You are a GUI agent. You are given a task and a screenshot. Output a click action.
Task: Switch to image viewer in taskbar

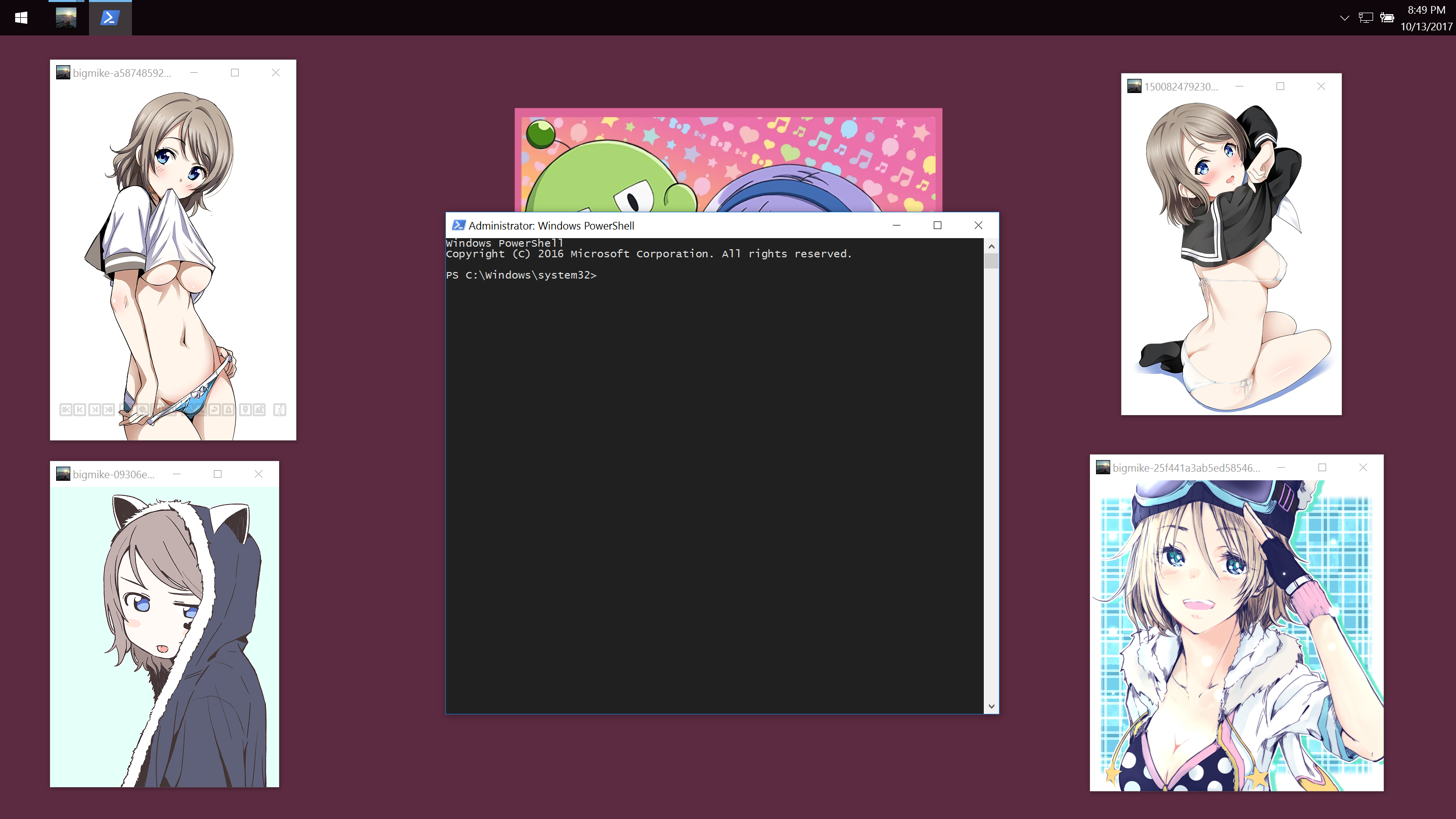click(x=66, y=18)
